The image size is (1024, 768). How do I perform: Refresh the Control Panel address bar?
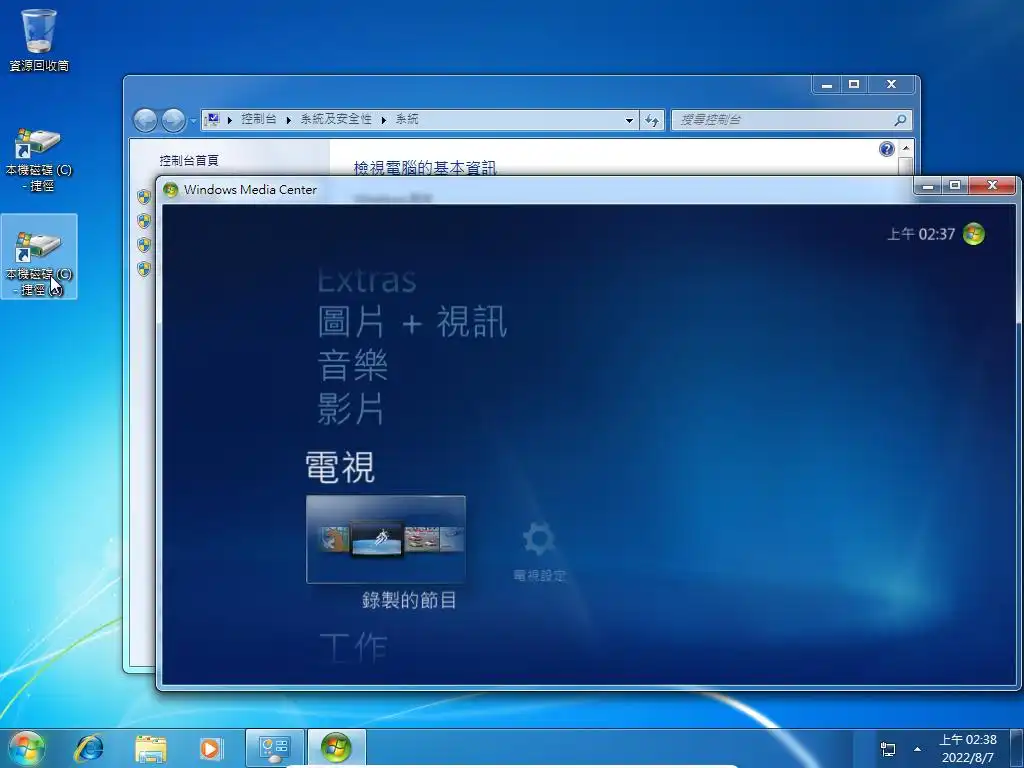click(652, 120)
